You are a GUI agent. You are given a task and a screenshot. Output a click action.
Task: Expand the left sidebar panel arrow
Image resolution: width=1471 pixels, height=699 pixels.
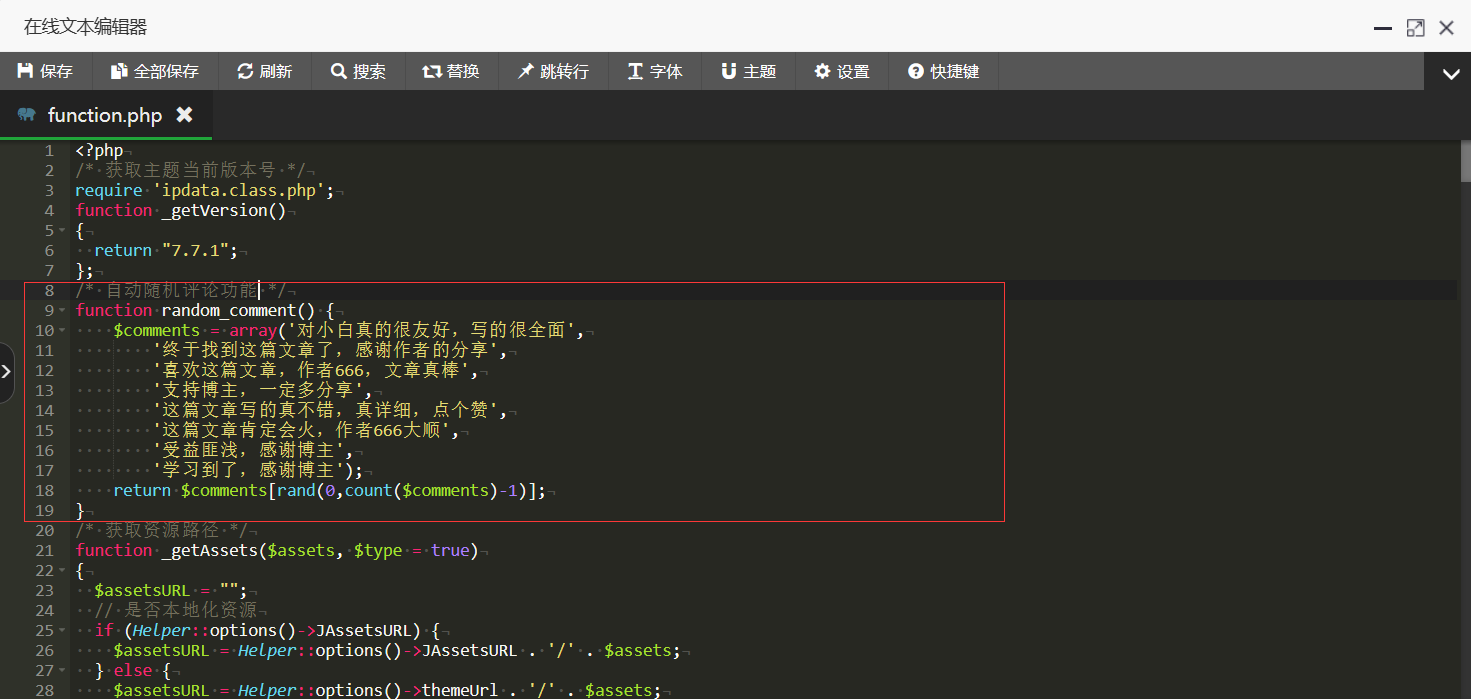7,372
